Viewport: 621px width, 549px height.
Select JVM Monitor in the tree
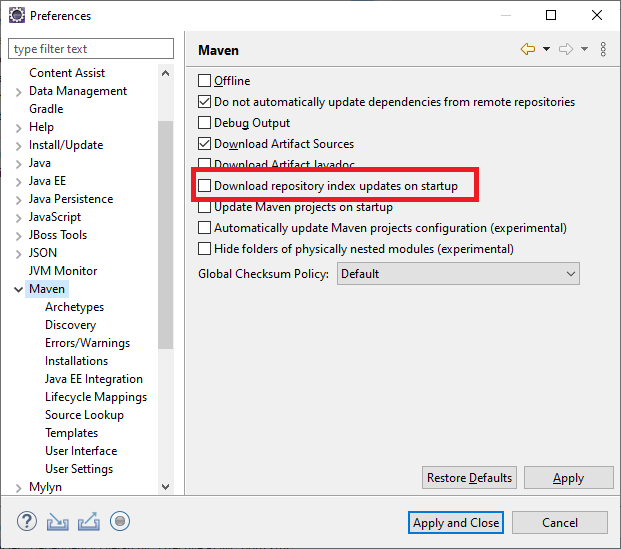pyautogui.click(x=63, y=271)
